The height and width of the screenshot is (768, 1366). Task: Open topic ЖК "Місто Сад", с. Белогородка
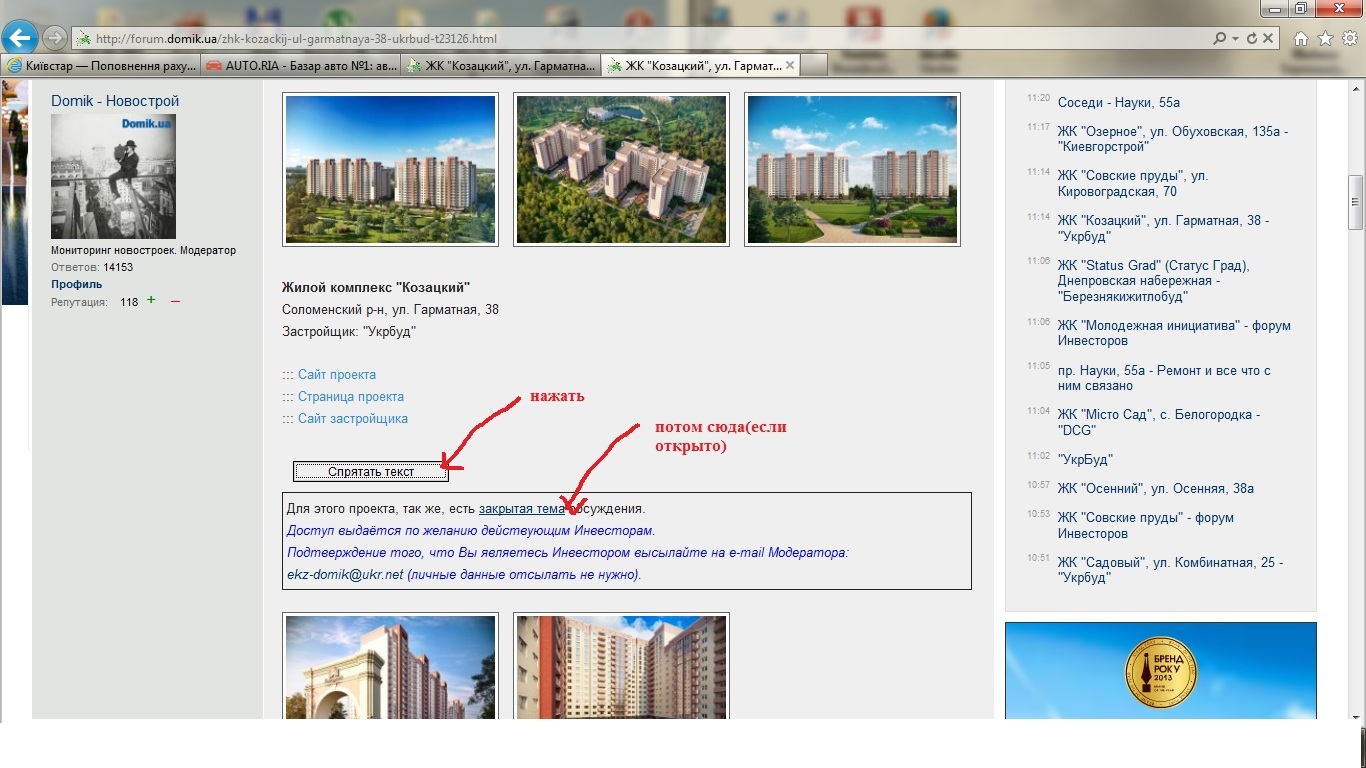point(1159,422)
